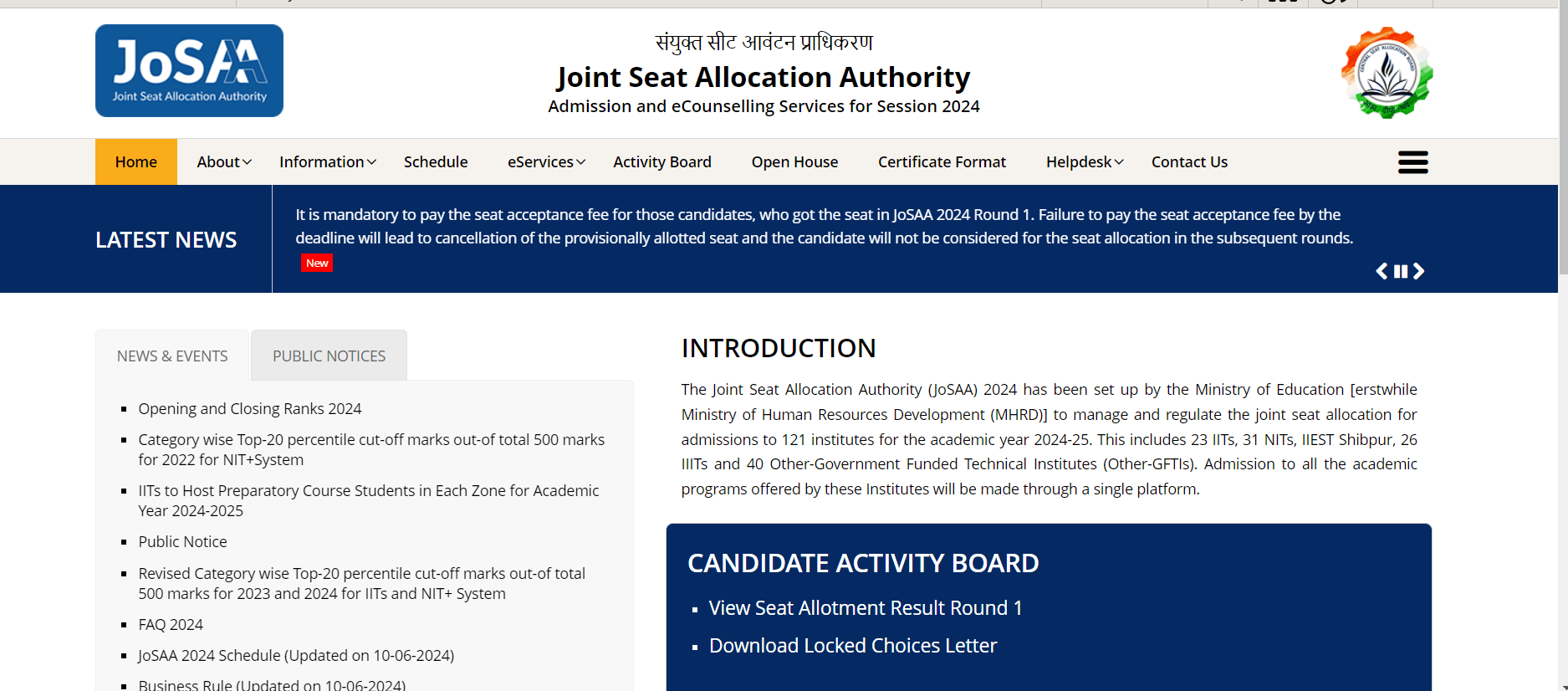This screenshot has height=691, width=1568.
Task: Click the next arrow on the news carousel
Action: (x=1419, y=271)
